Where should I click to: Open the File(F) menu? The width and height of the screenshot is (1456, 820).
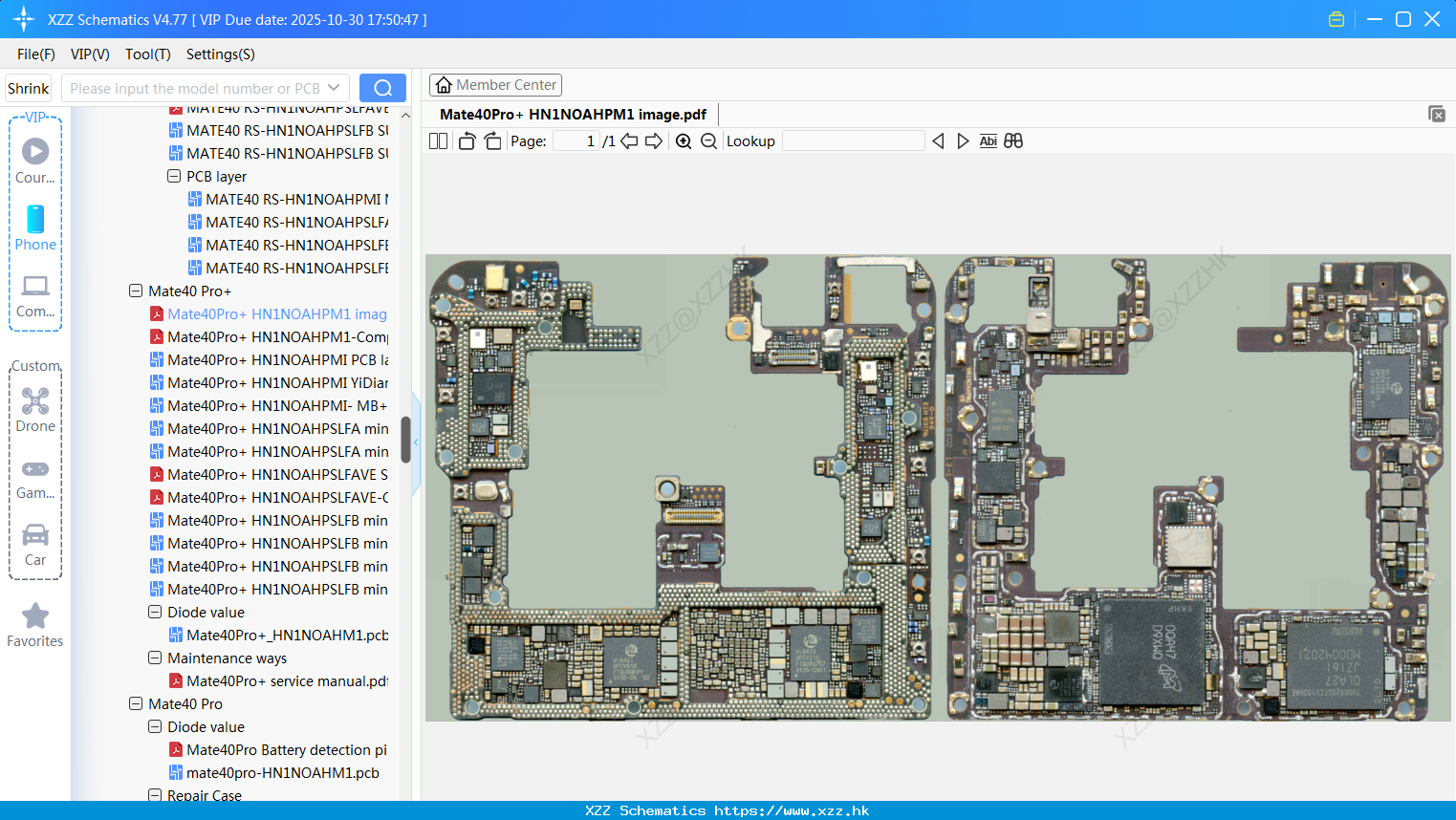(x=36, y=54)
